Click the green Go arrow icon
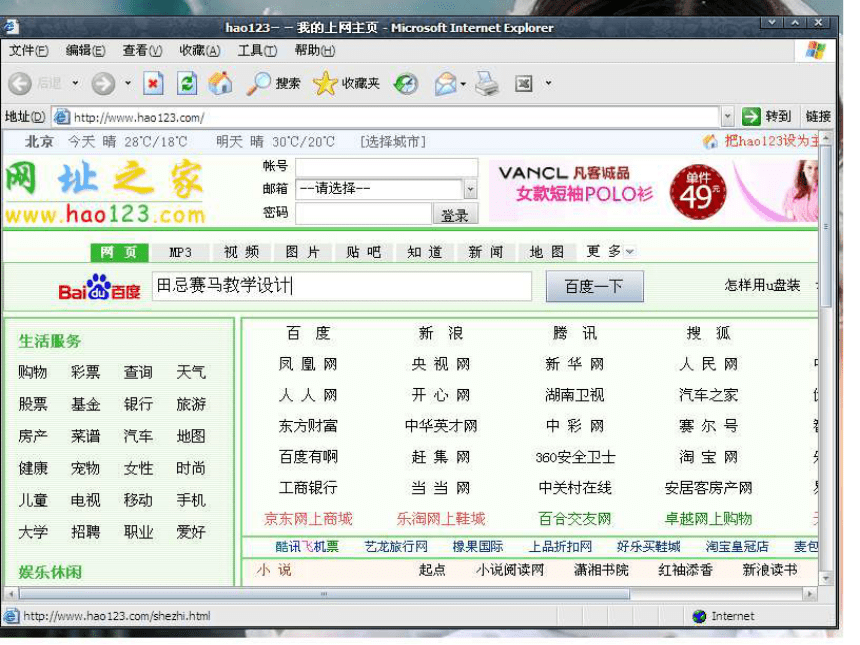 click(x=751, y=116)
